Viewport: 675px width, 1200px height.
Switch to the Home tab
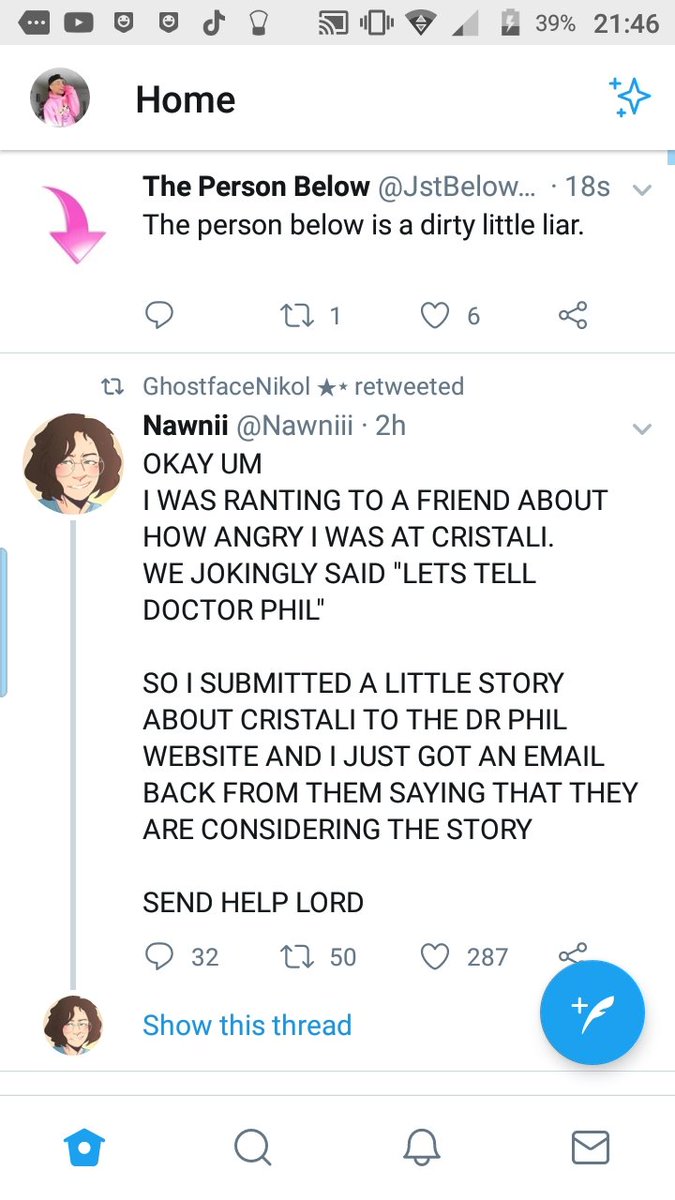click(x=84, y=1147)
